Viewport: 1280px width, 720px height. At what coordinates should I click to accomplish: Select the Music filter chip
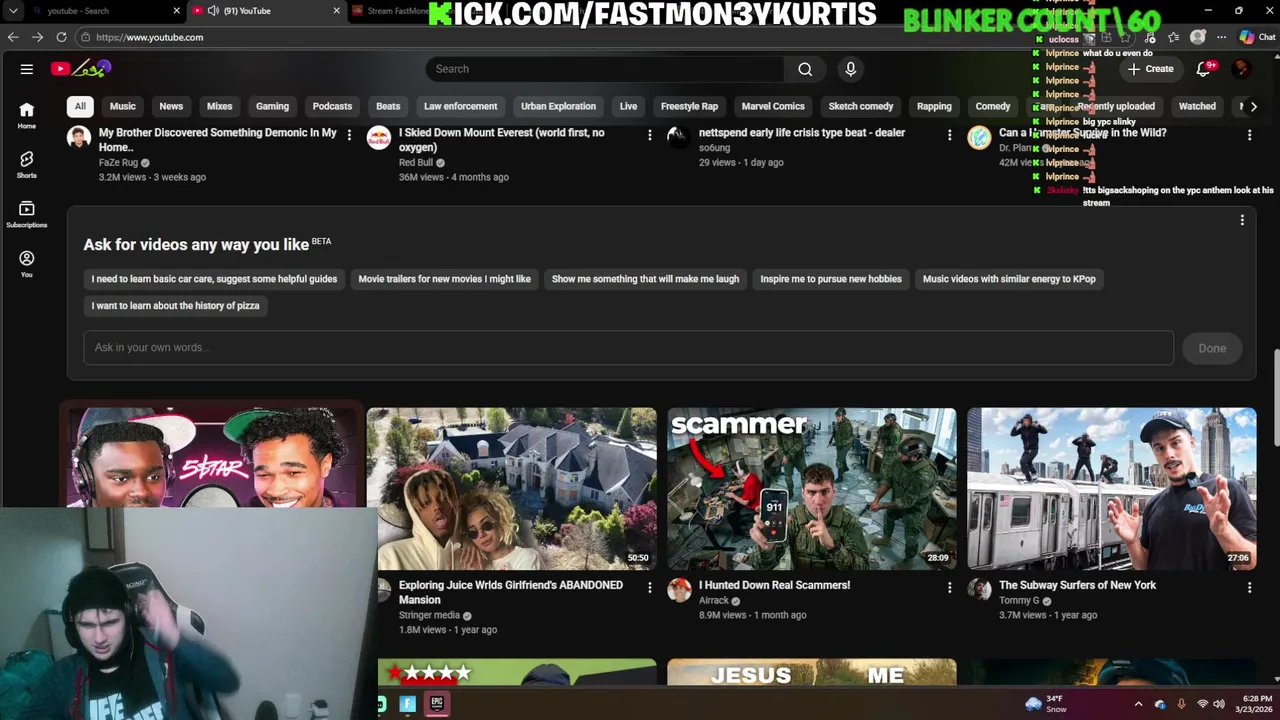tap(123, 106)
